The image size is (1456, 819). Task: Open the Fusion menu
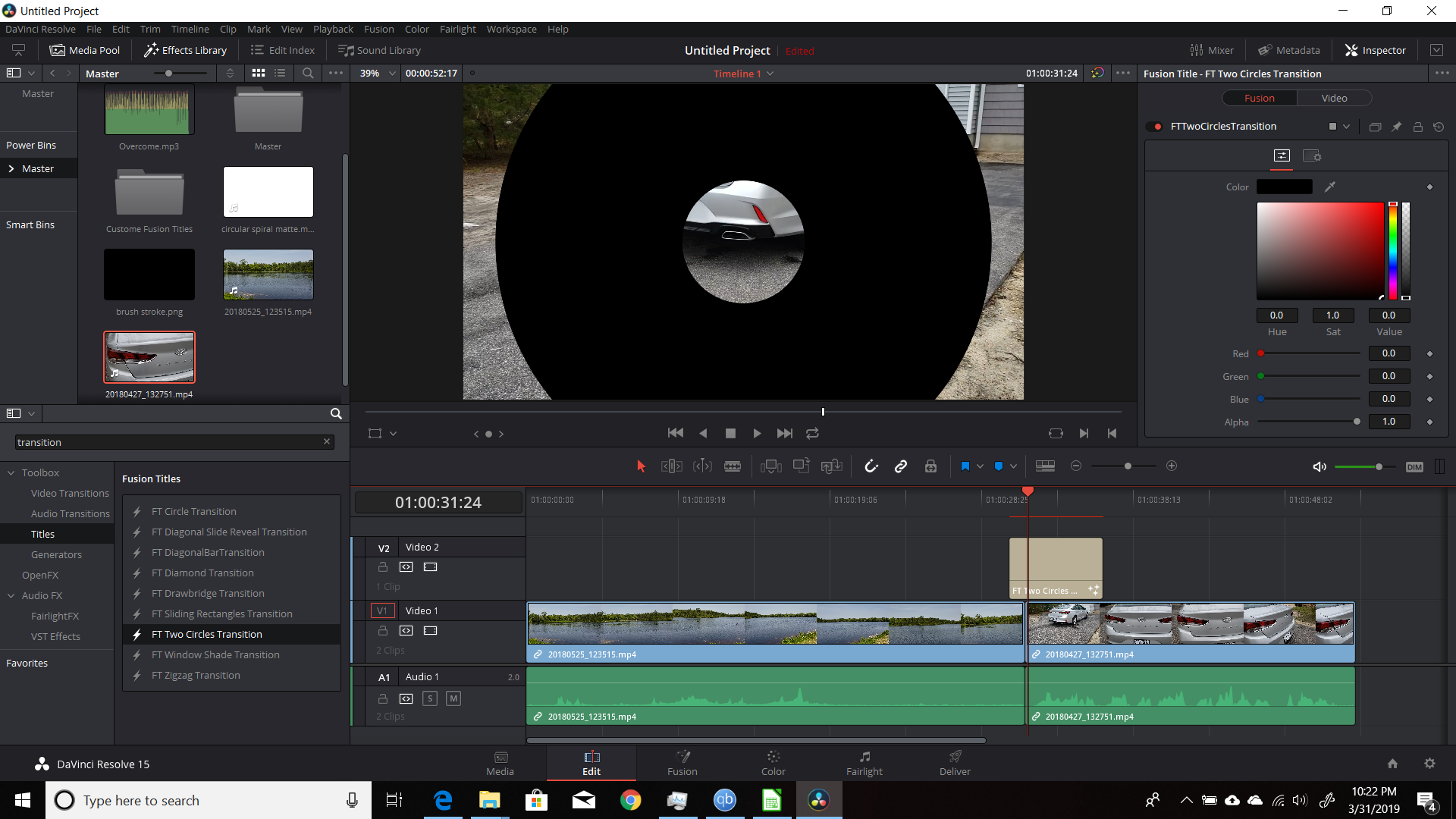pos(378,29)
